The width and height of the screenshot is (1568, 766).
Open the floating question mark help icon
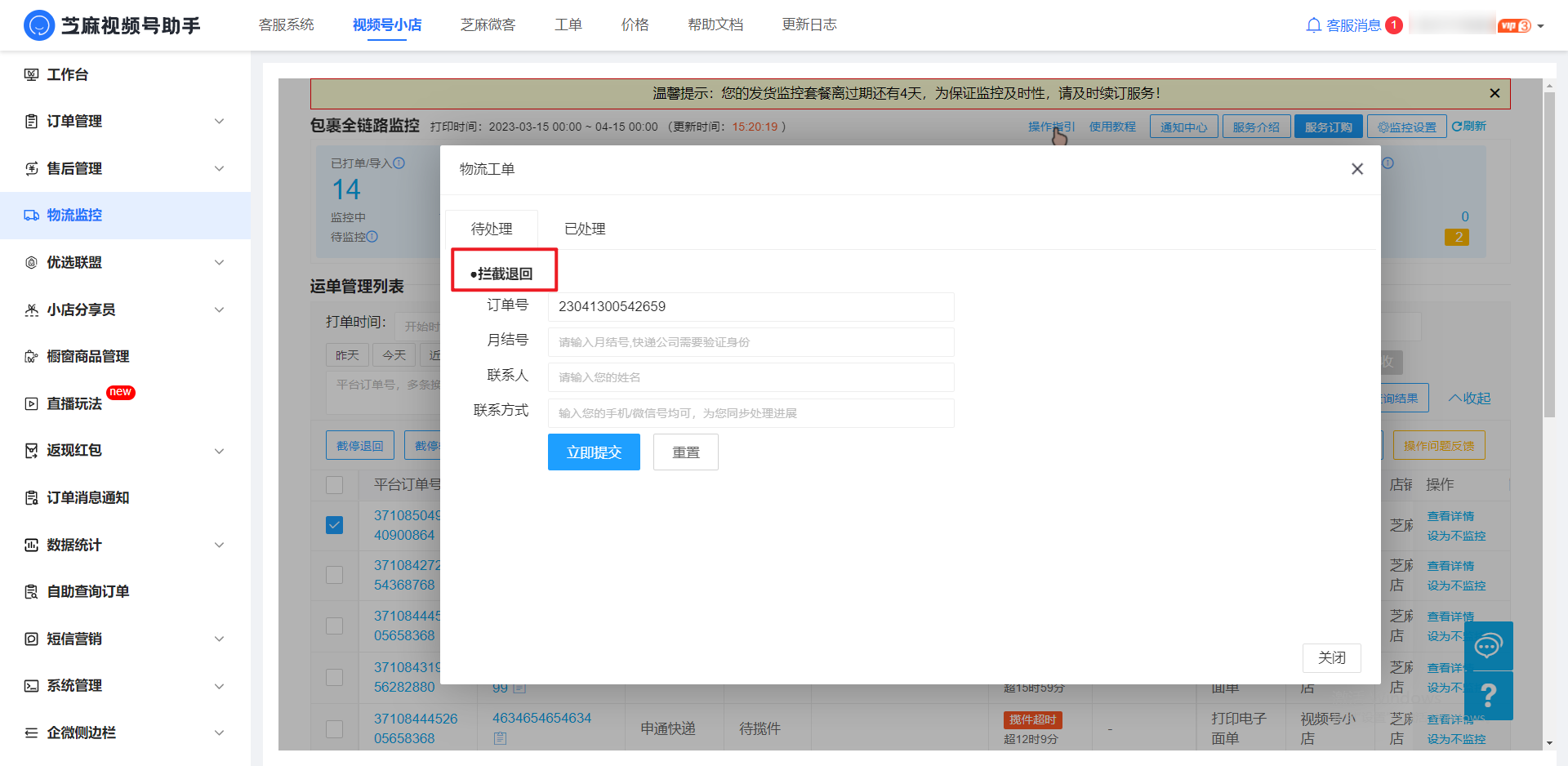point(1488,696)
